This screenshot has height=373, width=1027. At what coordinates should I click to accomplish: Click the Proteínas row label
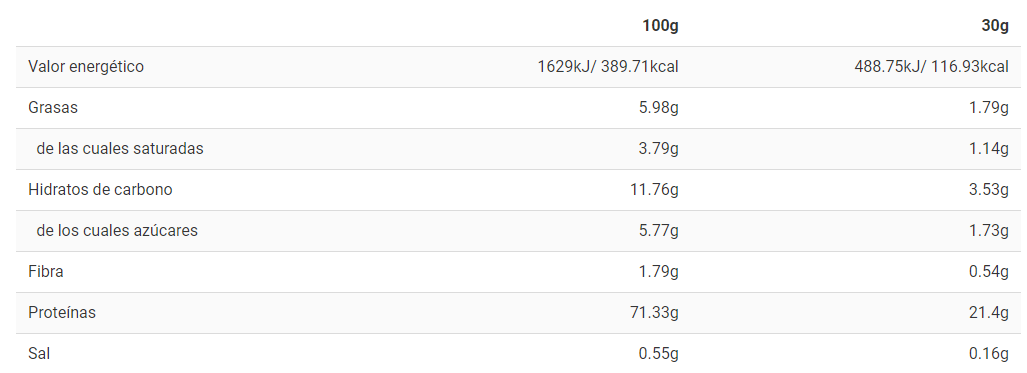coord(62,313)
